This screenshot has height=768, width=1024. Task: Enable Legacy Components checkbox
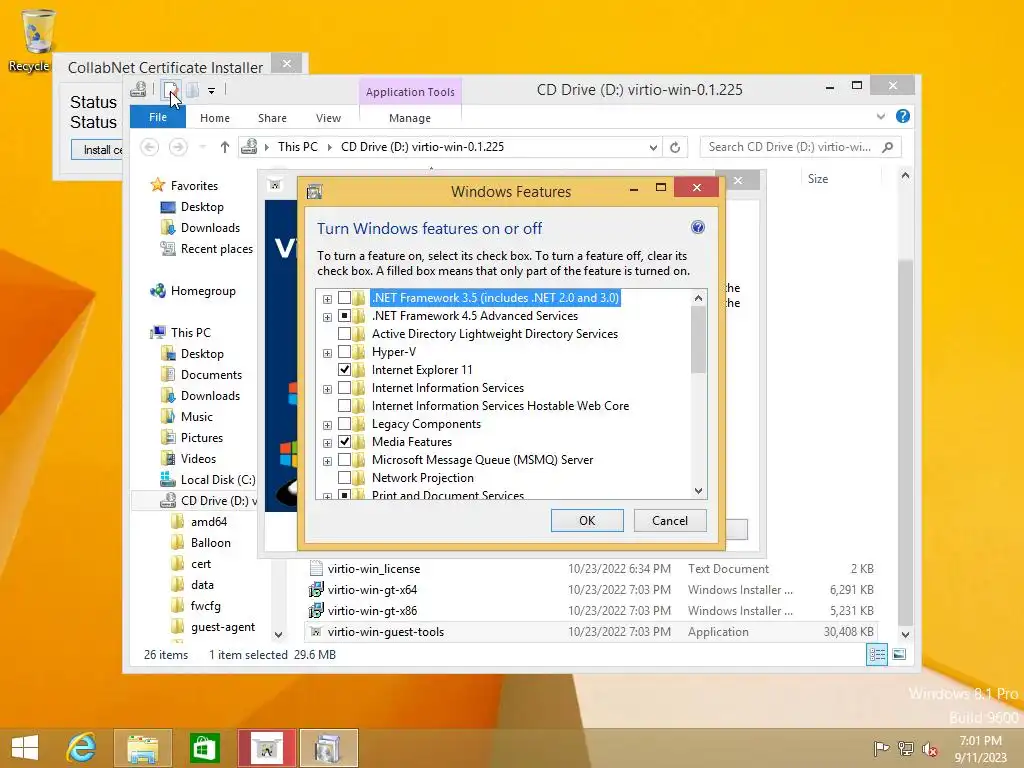pyautogui.click(x=344, y=424)
